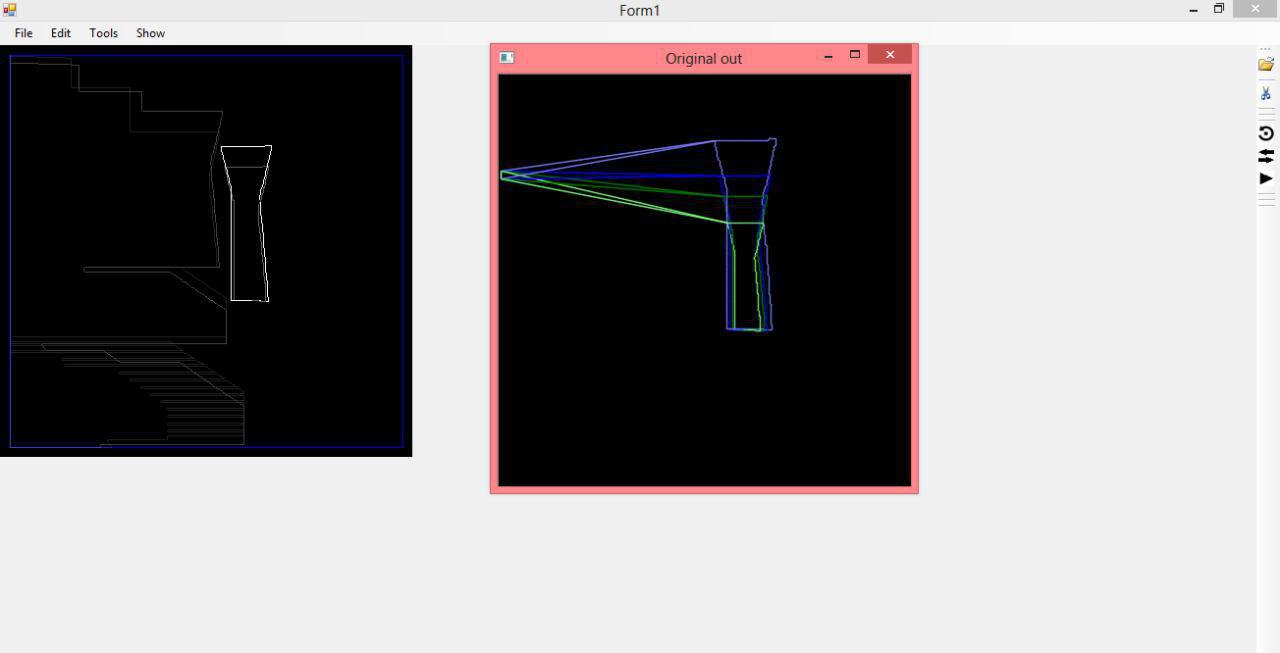Maximize the Original out window
The image size is (1280, 653).
tap(855, 55)
